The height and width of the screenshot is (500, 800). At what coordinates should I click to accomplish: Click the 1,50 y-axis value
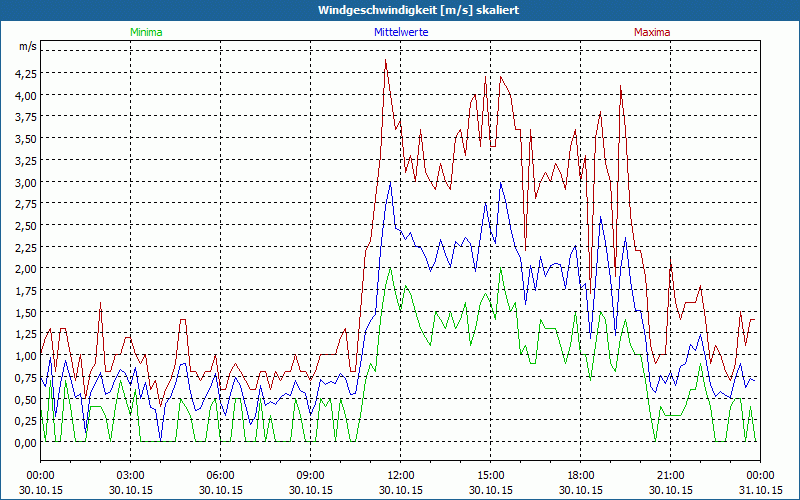coord(26,312)
